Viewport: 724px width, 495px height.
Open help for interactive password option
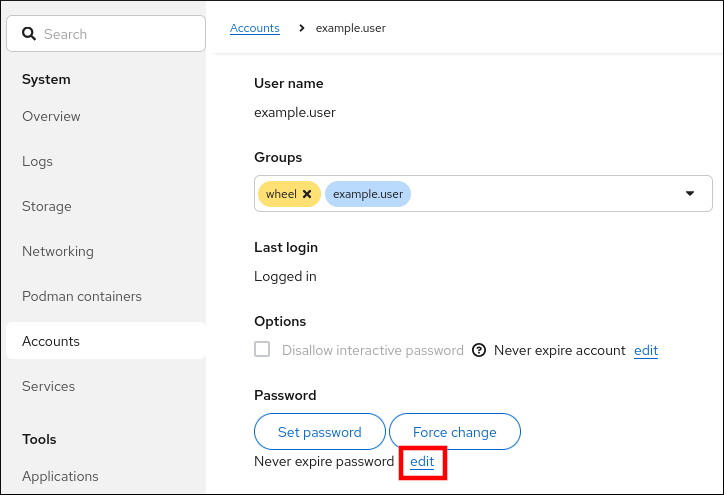[479, 351]
